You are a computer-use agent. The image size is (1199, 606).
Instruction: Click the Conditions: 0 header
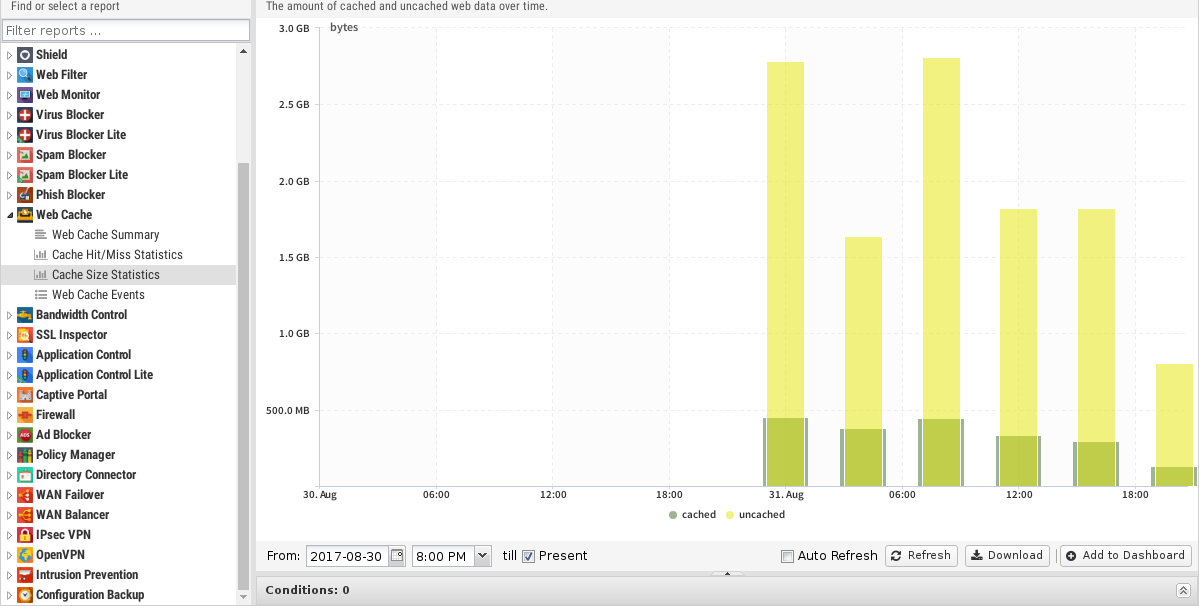pyautogui.click(x=307, y=590)
